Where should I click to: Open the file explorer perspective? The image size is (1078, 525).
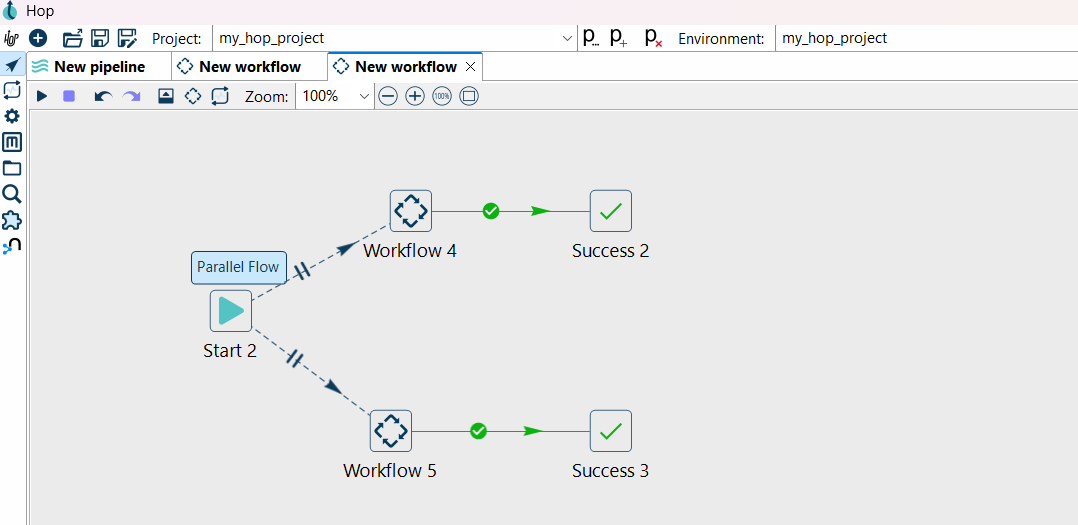point(12,168)
